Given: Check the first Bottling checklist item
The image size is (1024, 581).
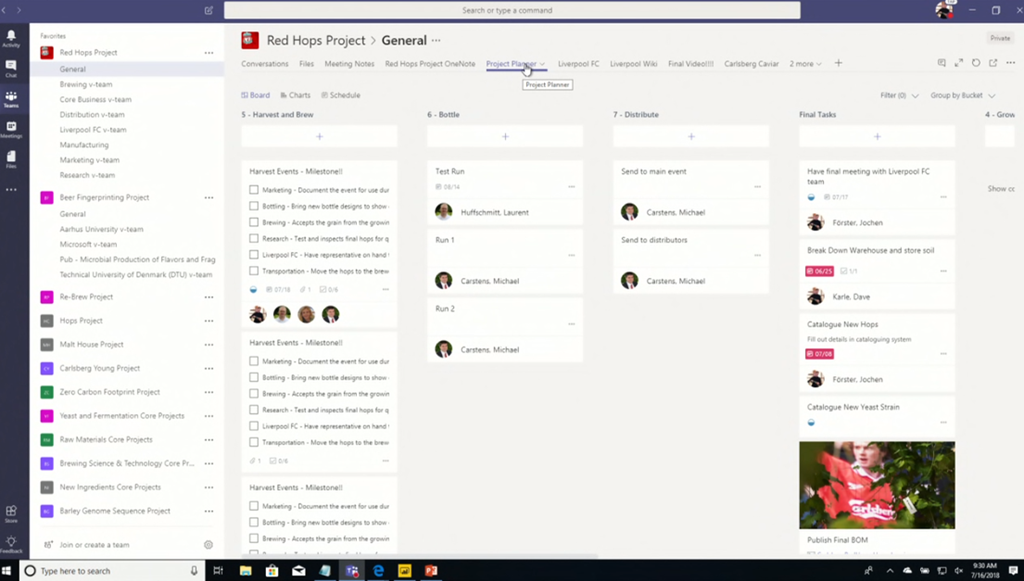Looking at the screenshot, I should (x=254, y=206).
